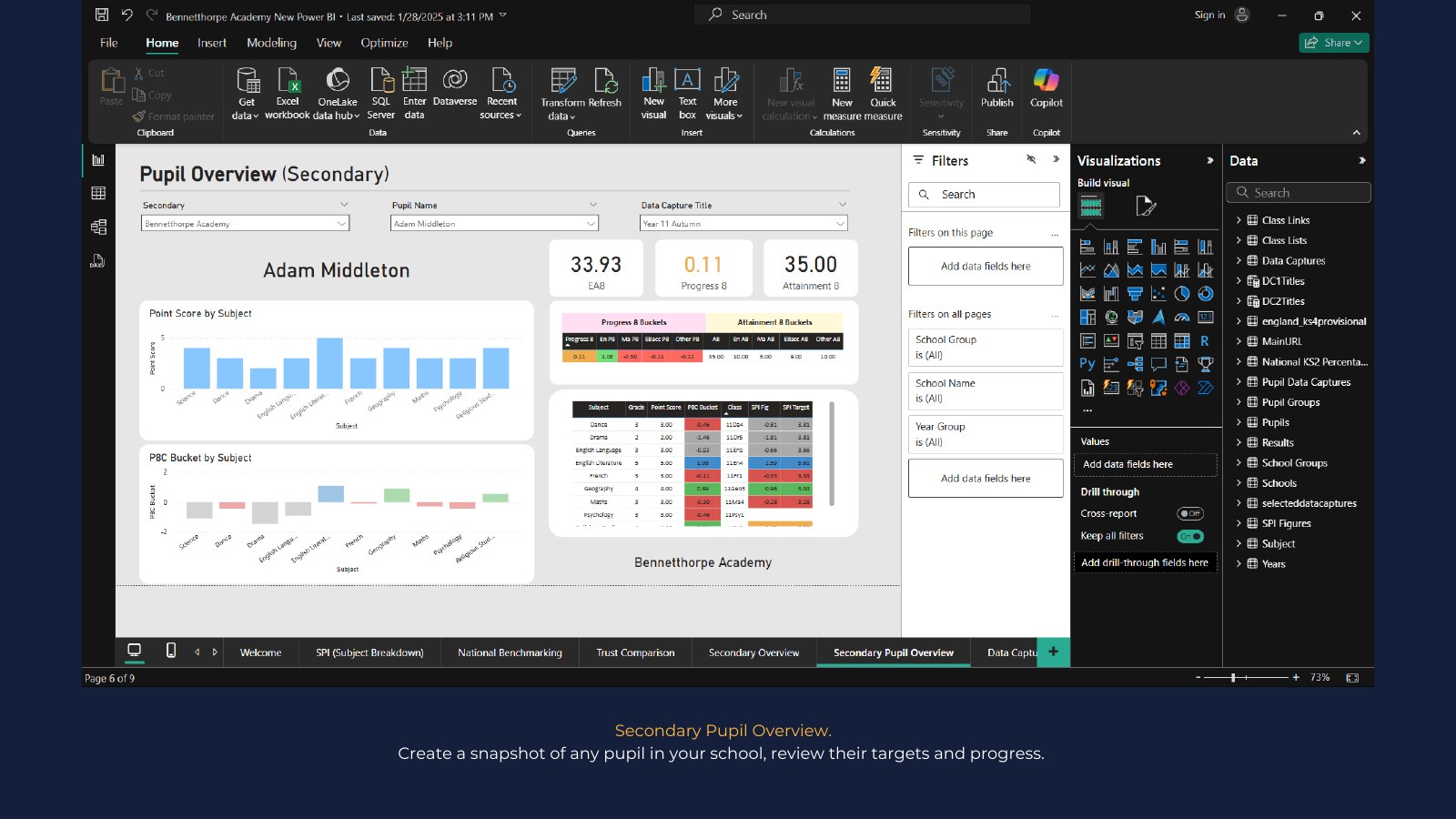Image resolution: width=1456 pixels, height=819 pixels.
Task: Switch to Table view in left sidebar
Action: [x=98, y=193]
